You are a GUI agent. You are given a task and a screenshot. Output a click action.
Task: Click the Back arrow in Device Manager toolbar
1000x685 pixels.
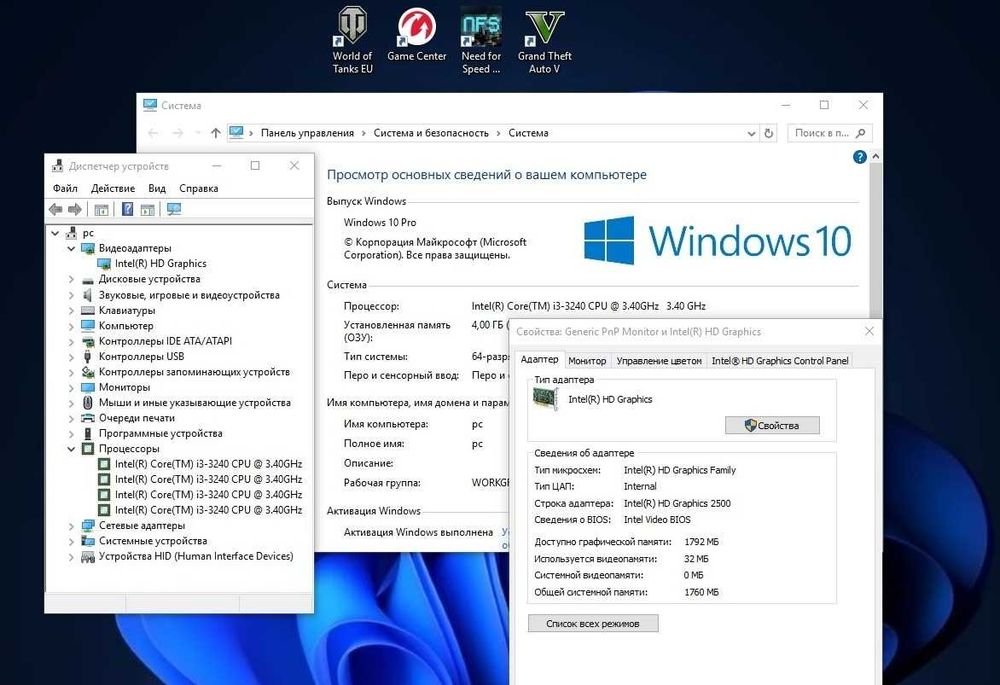click(x=55, y=209)
